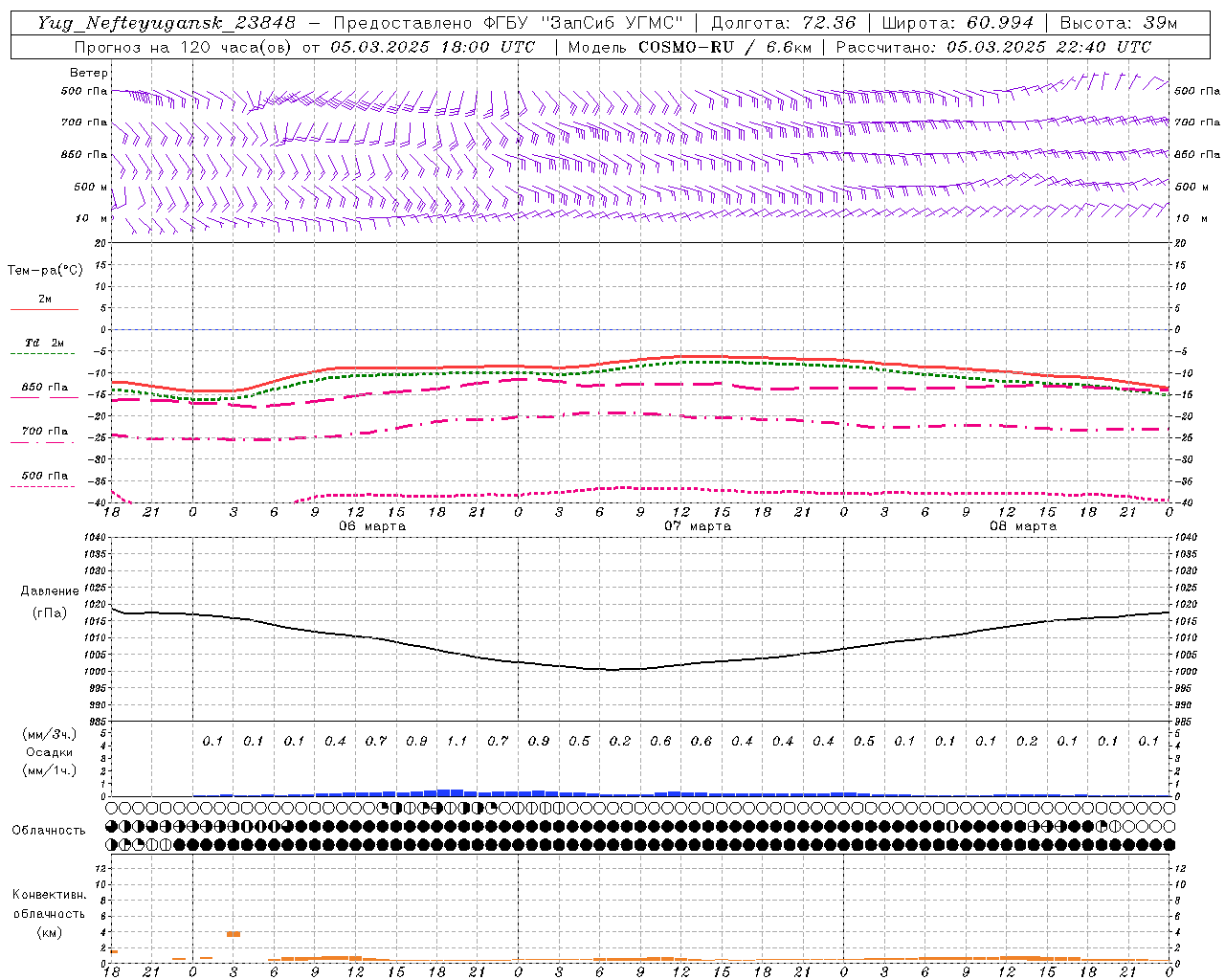Click the dotted '500 гПа' temperature legend line sample
1225x980 pixels.
click(x=42, y=486)
